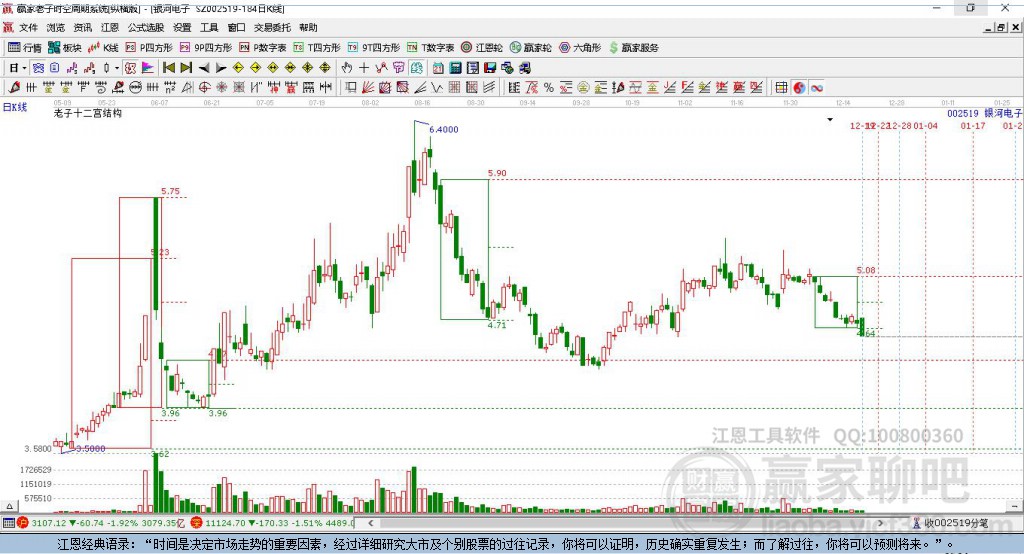Click the yin-yang taiji icon
The height and width of the screenshot is (554, 1024).
click(x=799, y=88)
